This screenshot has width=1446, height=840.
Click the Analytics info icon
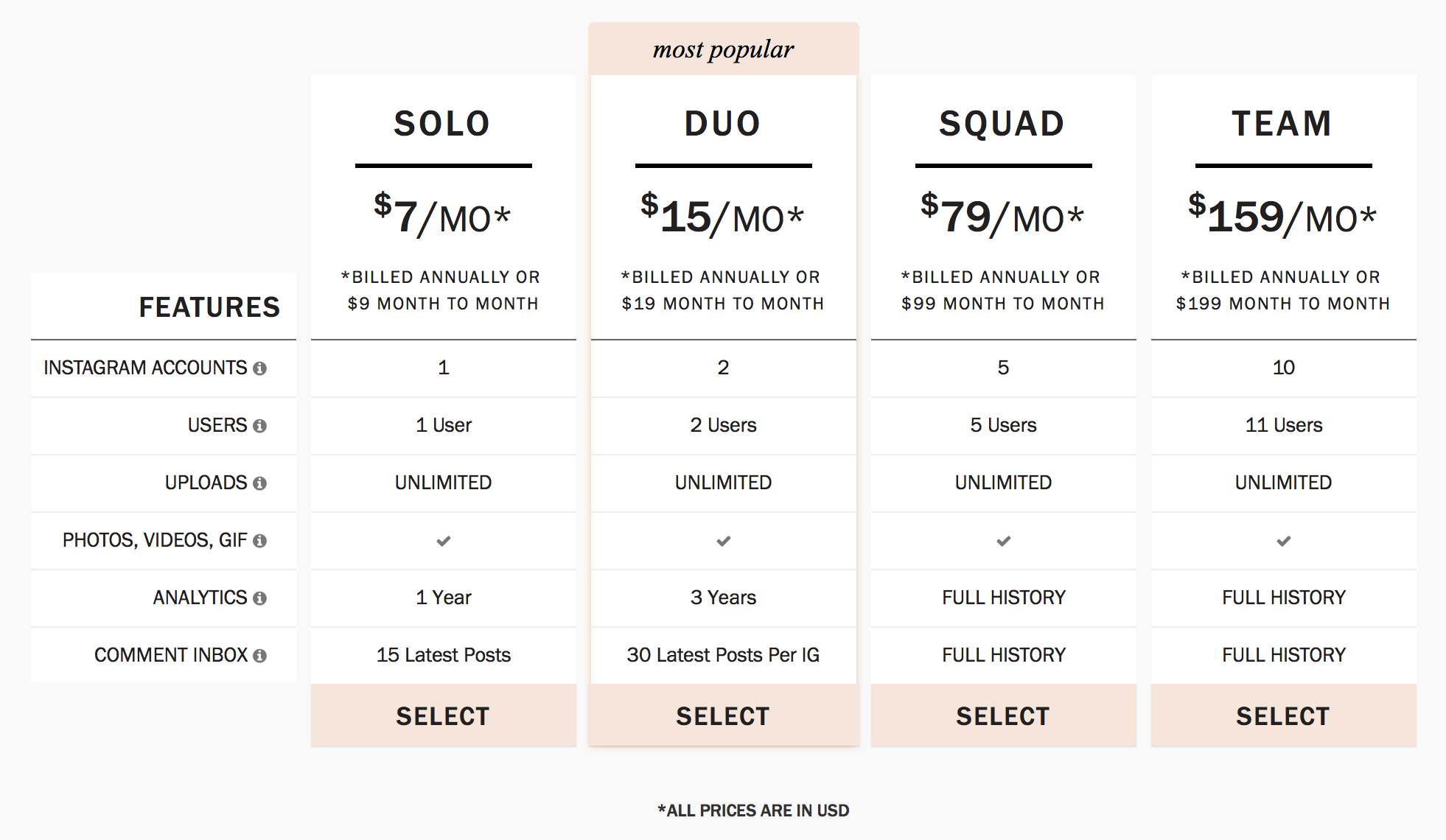pyautogui.click(x=259, y=598)
